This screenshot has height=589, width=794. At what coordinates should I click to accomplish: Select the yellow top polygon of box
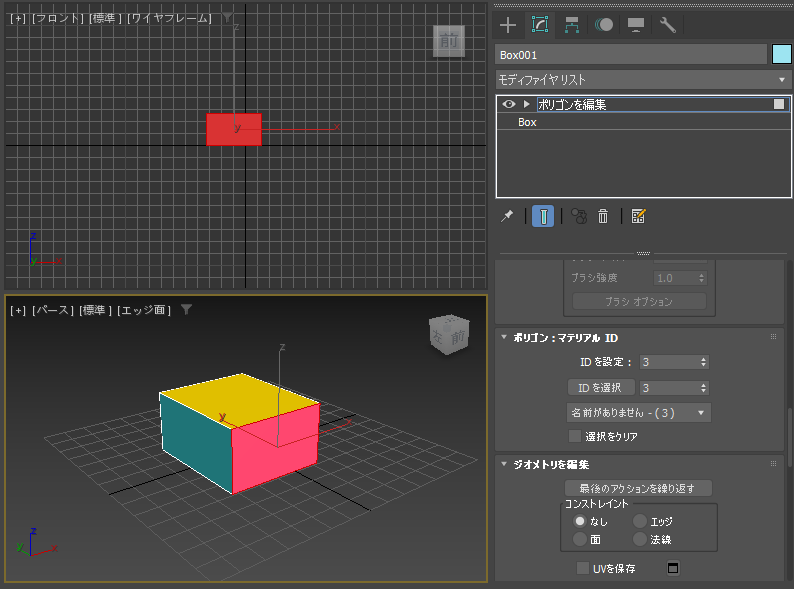point(238,400)
